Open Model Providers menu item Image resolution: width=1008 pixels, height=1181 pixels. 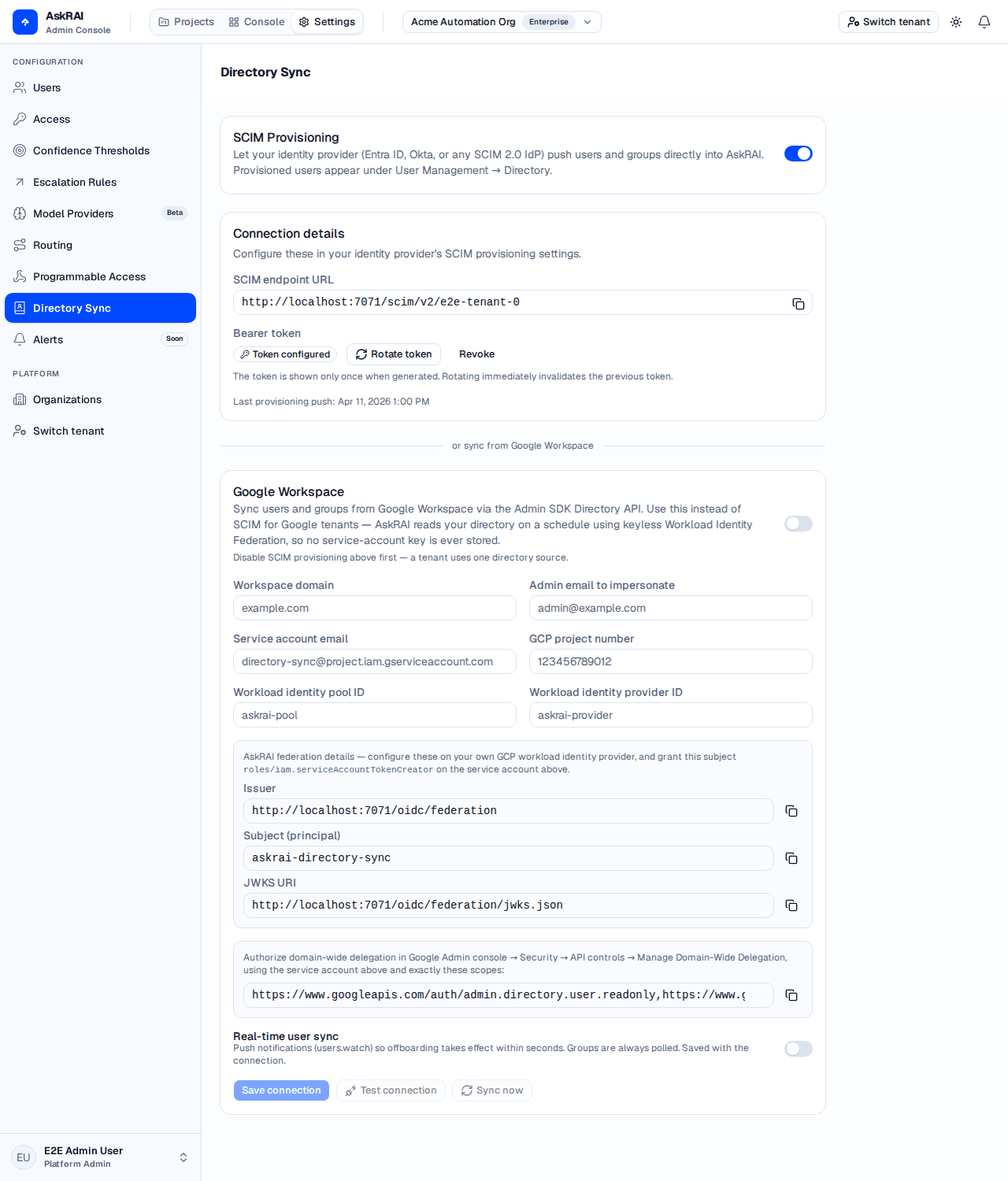(101, 213)
